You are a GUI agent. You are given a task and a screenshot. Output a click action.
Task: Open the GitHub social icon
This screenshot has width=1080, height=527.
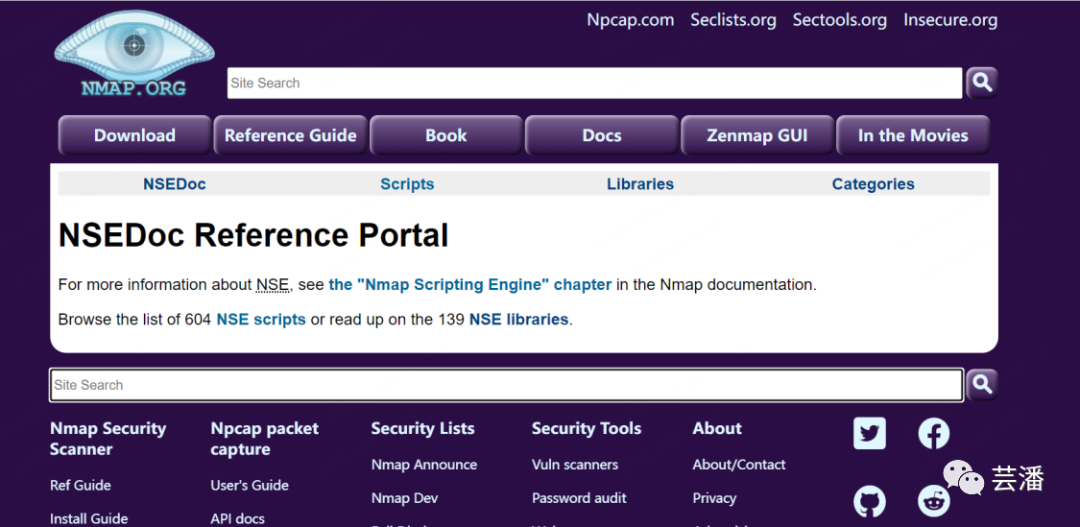pyautogui.click(x=869, y=502)
